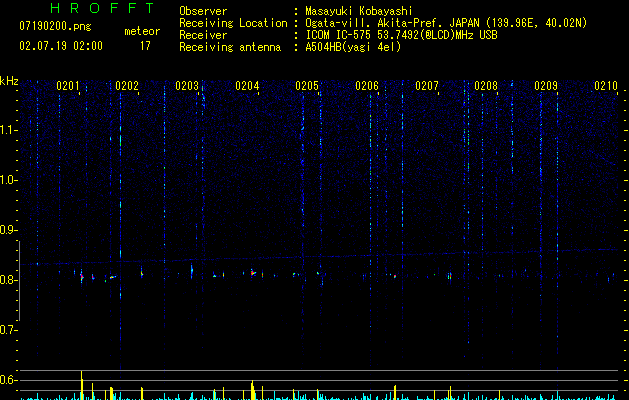629x400 pixels.
Task: Click the 0203 time marker
Action: (x=187, y=86)
